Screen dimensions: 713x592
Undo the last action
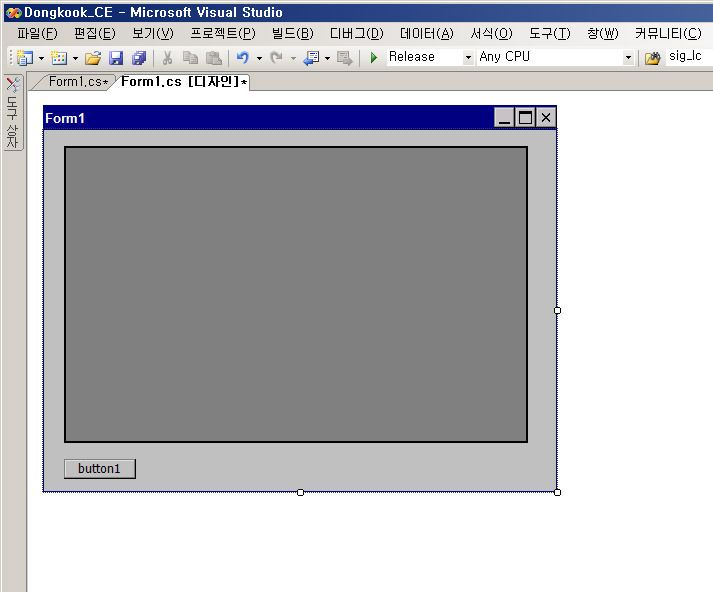pos(243,58)
